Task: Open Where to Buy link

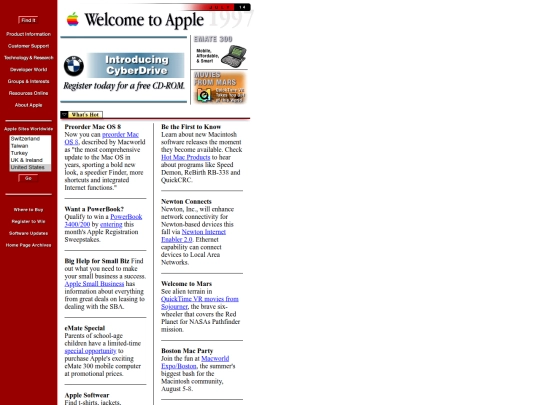Action: coord(29,209)
